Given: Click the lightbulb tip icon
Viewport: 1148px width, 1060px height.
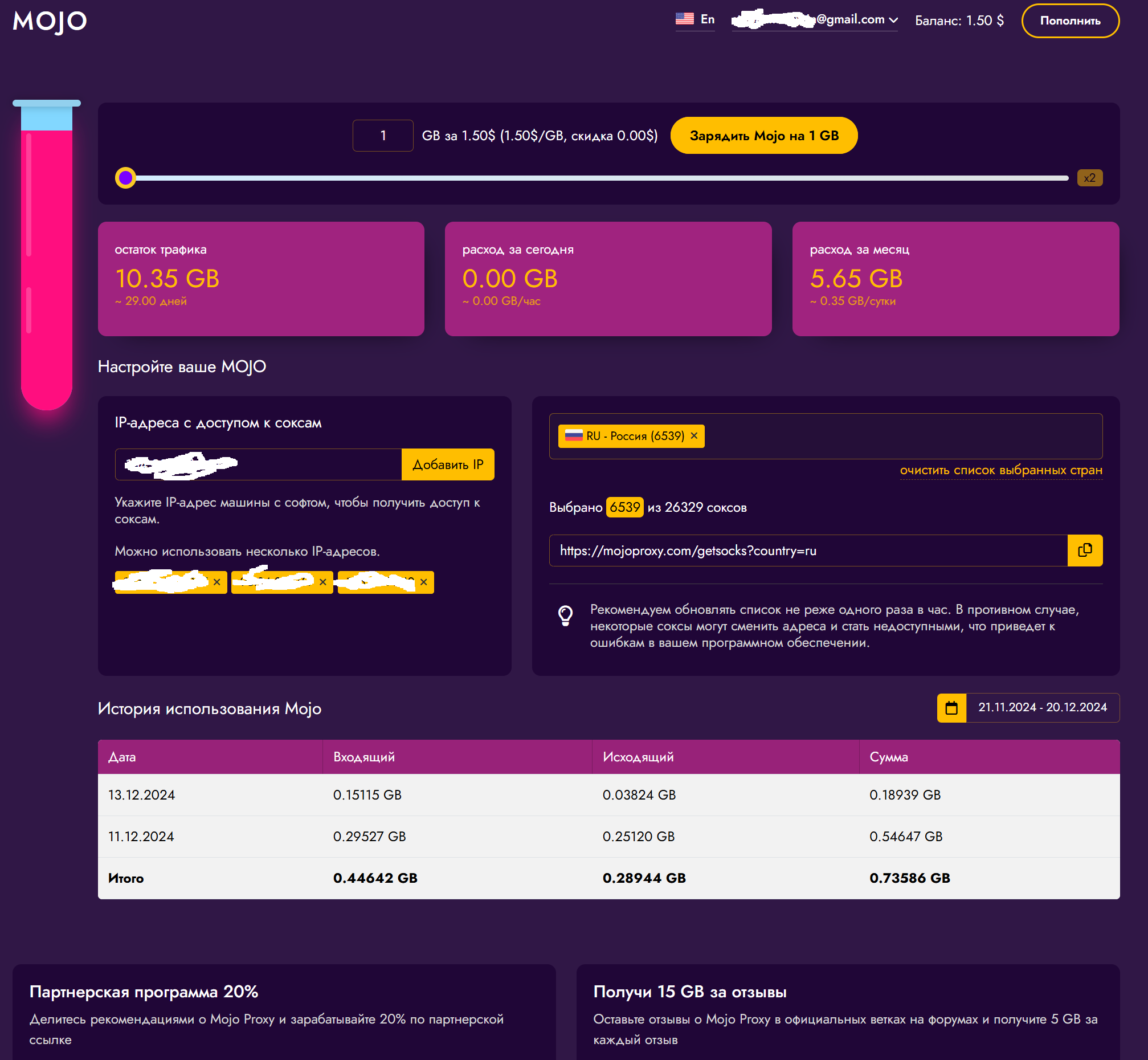Looking at the screenshot, I should pos(565,615).
